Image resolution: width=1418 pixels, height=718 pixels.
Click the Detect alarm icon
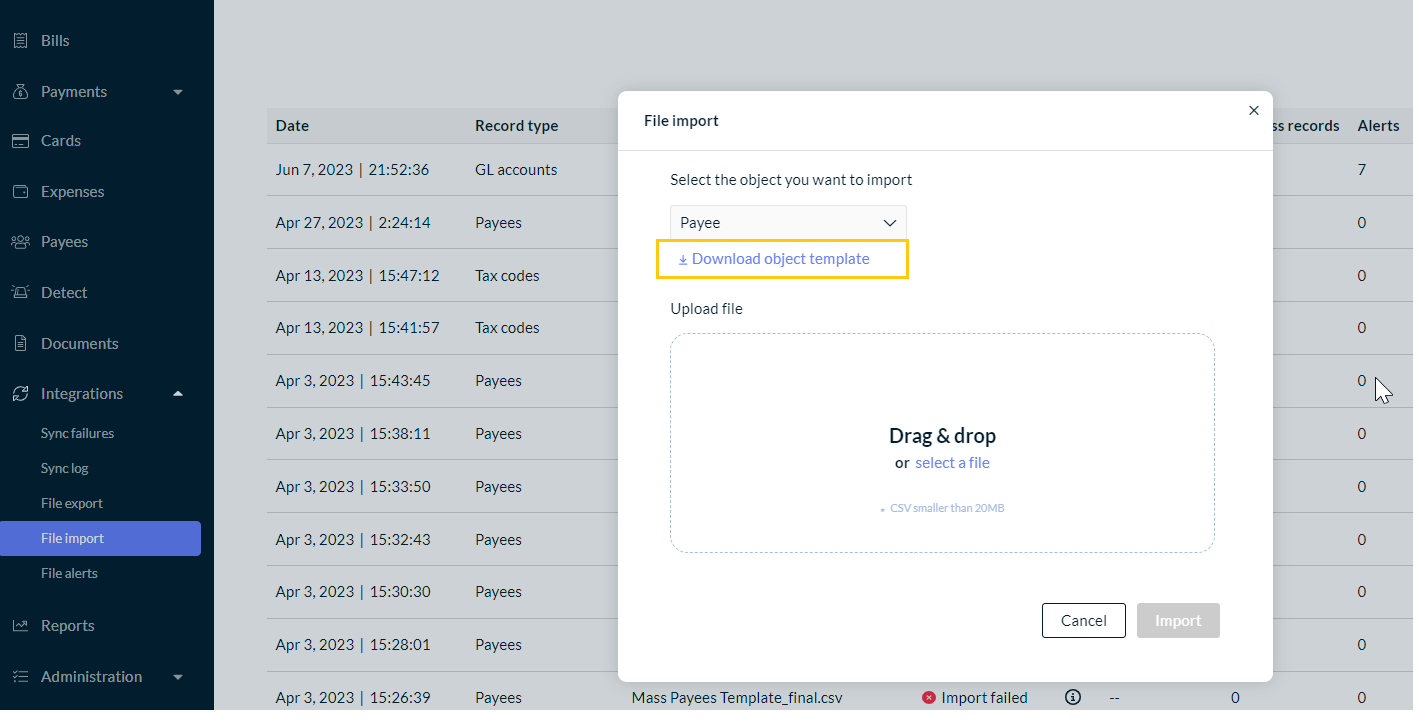coord(20,293)
